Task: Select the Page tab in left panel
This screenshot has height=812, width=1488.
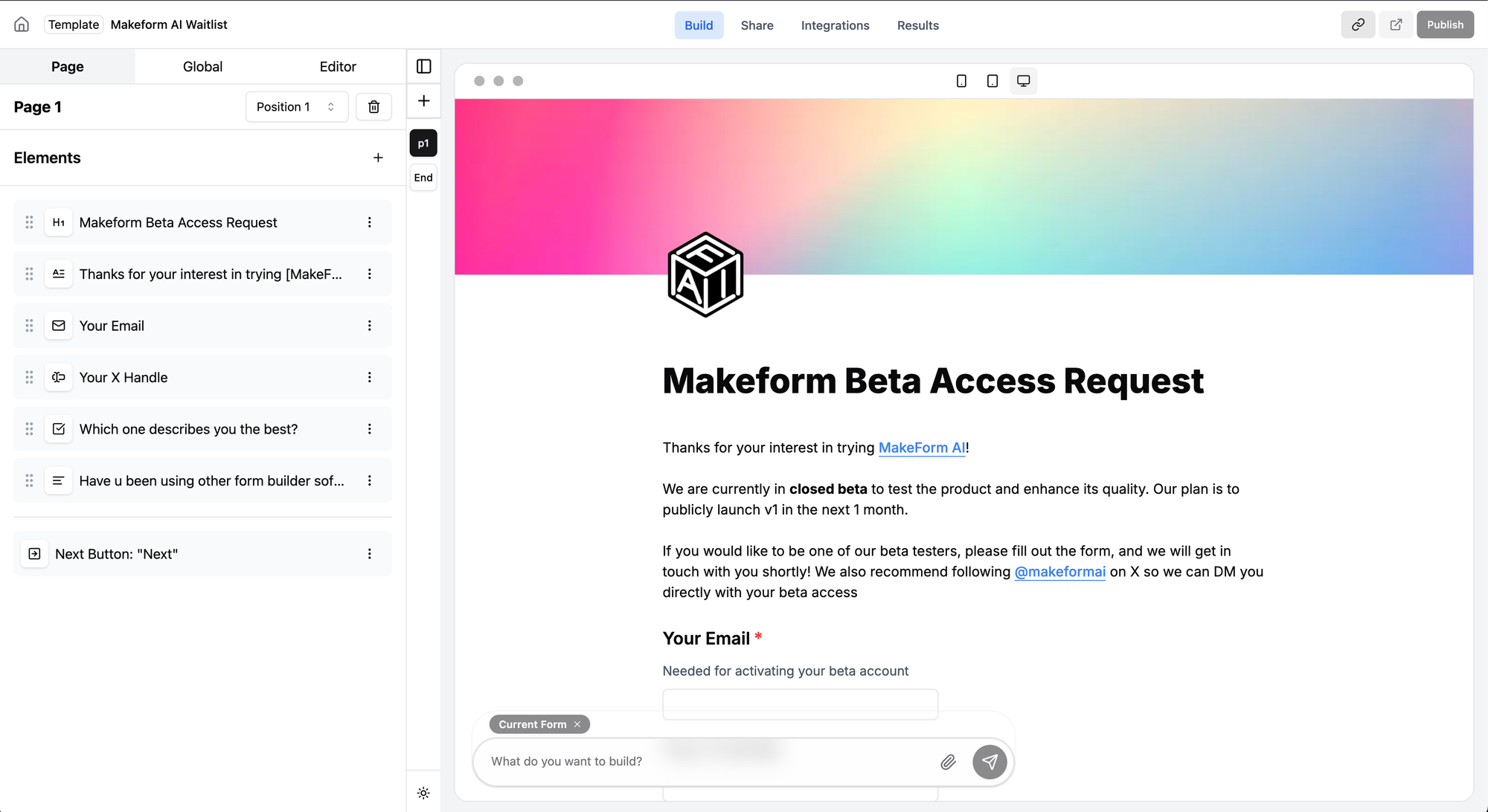Action: coord(67,66)
